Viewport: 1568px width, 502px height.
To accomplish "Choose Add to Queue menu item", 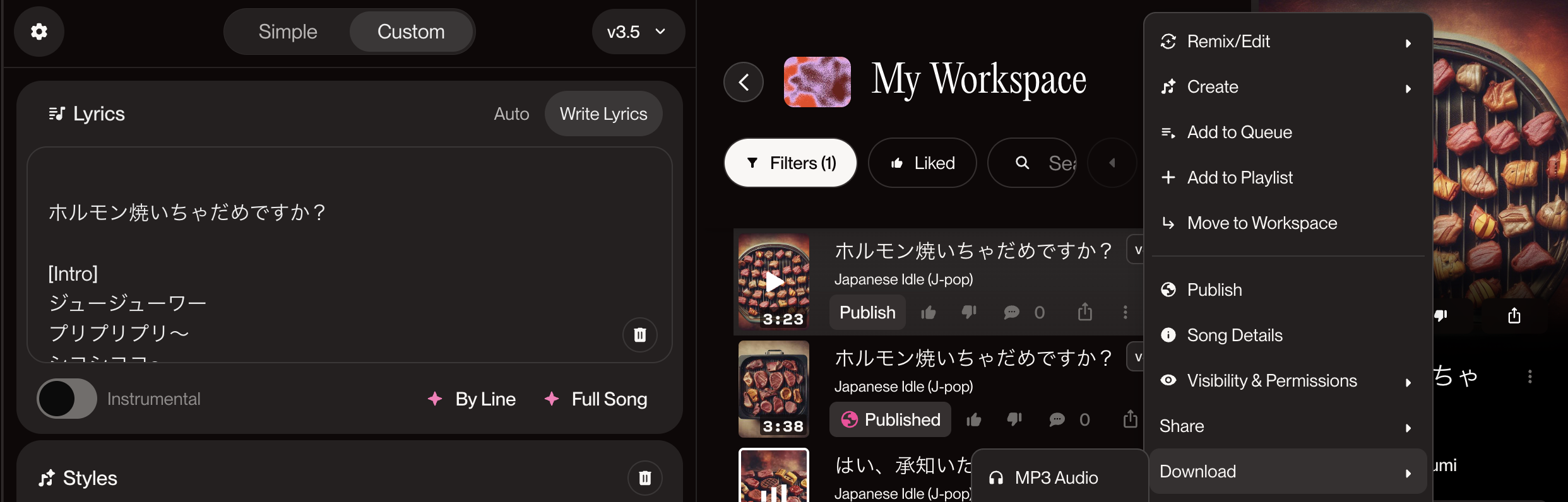I will click(x=1288, y=132).
